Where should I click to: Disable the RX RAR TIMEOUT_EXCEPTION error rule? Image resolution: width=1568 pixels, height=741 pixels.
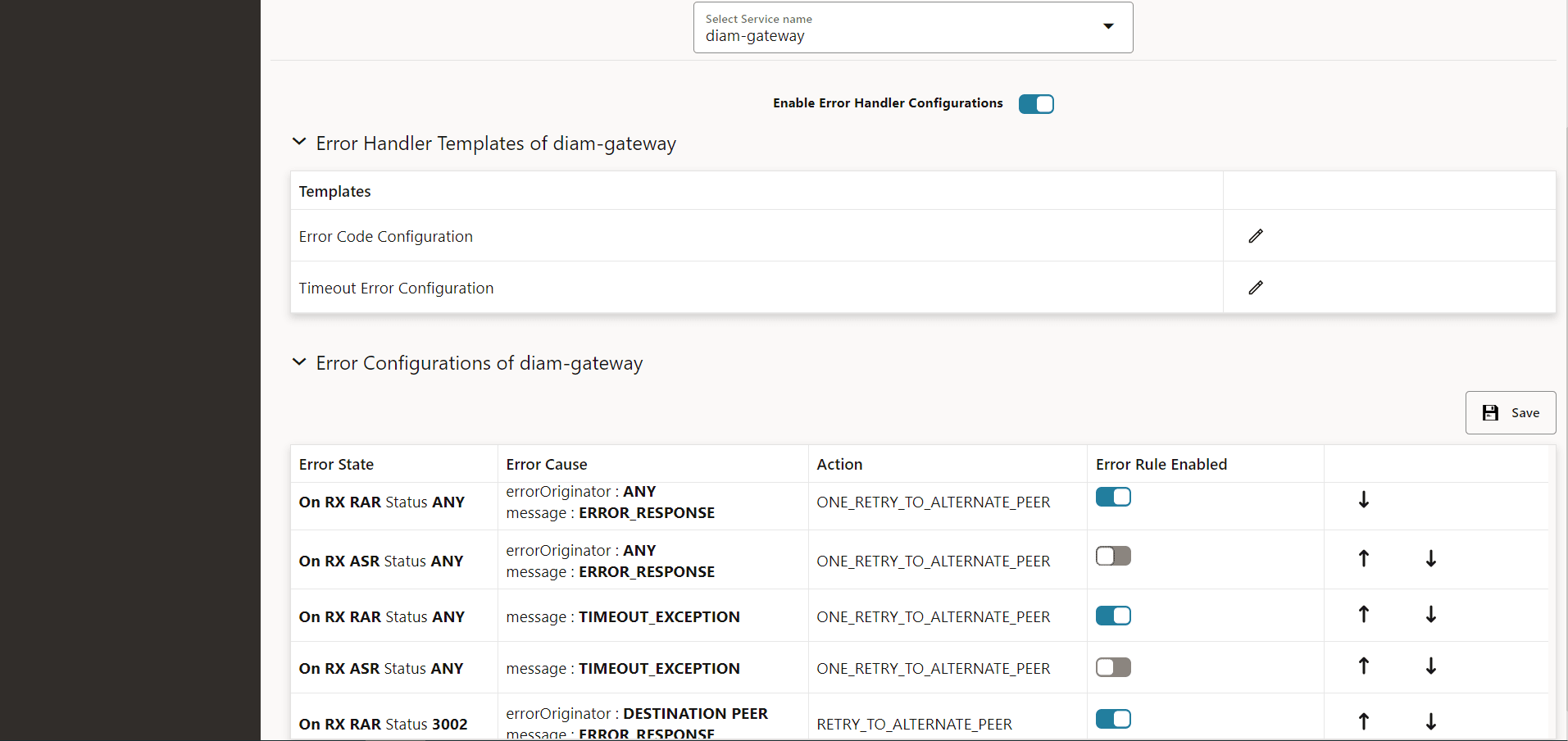coord(1113,615)
